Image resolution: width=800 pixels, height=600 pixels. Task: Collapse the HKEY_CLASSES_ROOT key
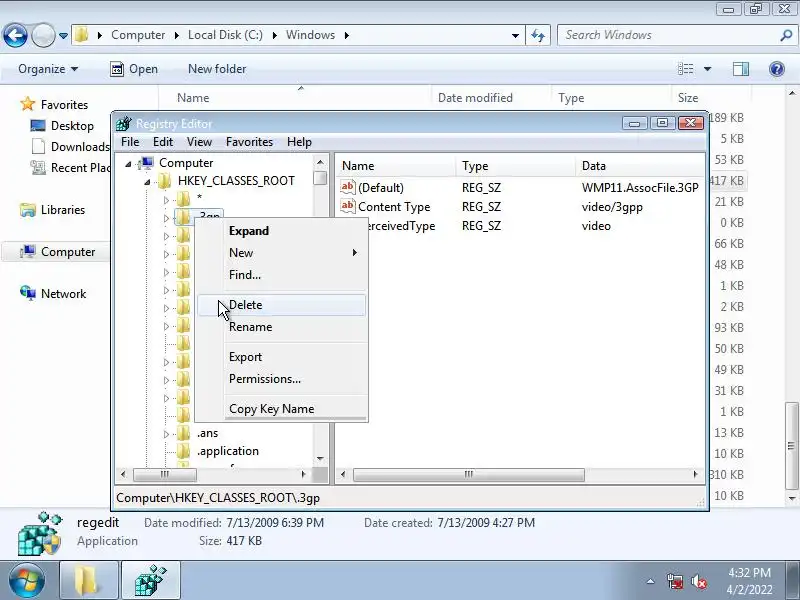click(x=147, y=182)
